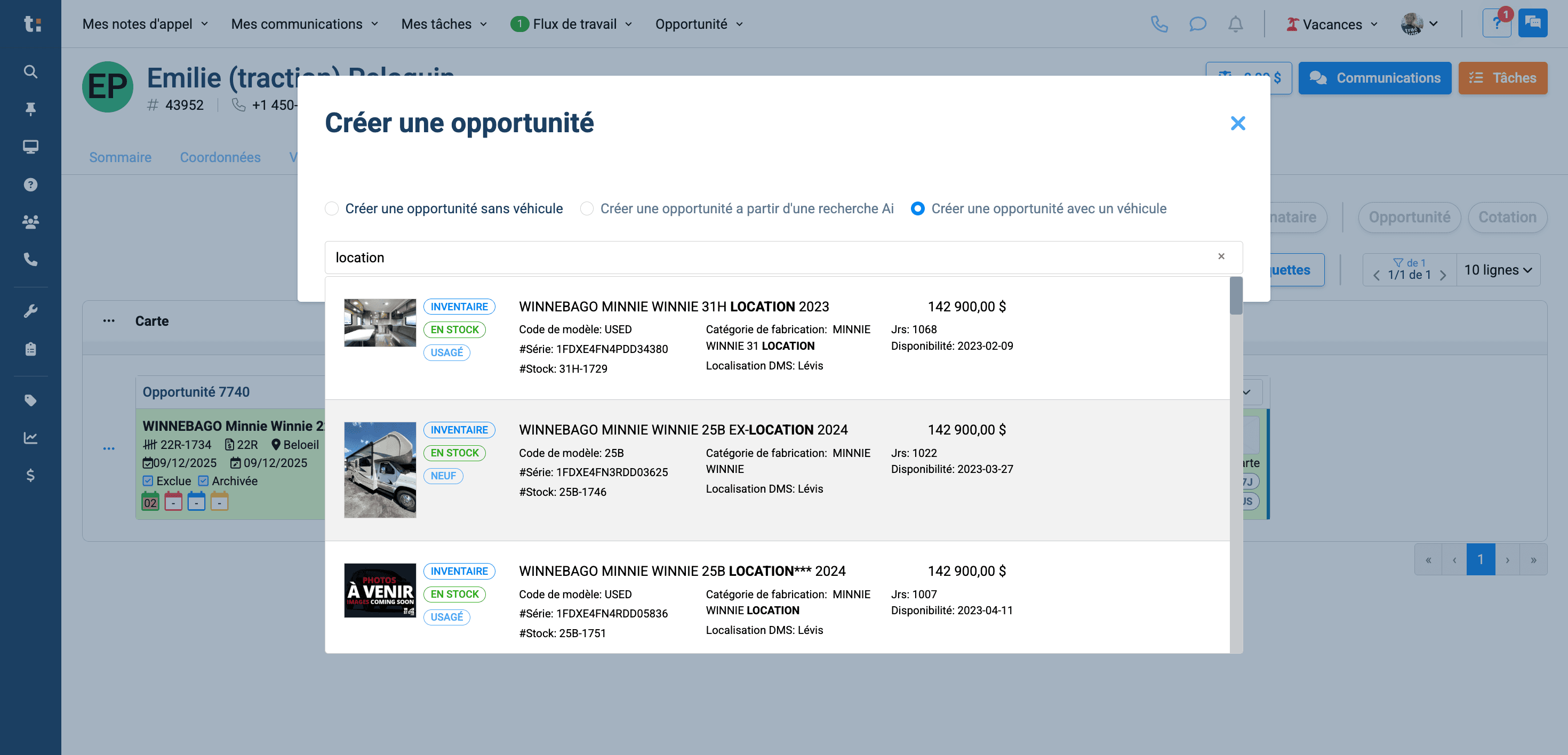Image resolution: width=1568 pixels, height=755 pixels.
Task: Click the question mark icon in left sidebar
Action: (x=30, y=184)
